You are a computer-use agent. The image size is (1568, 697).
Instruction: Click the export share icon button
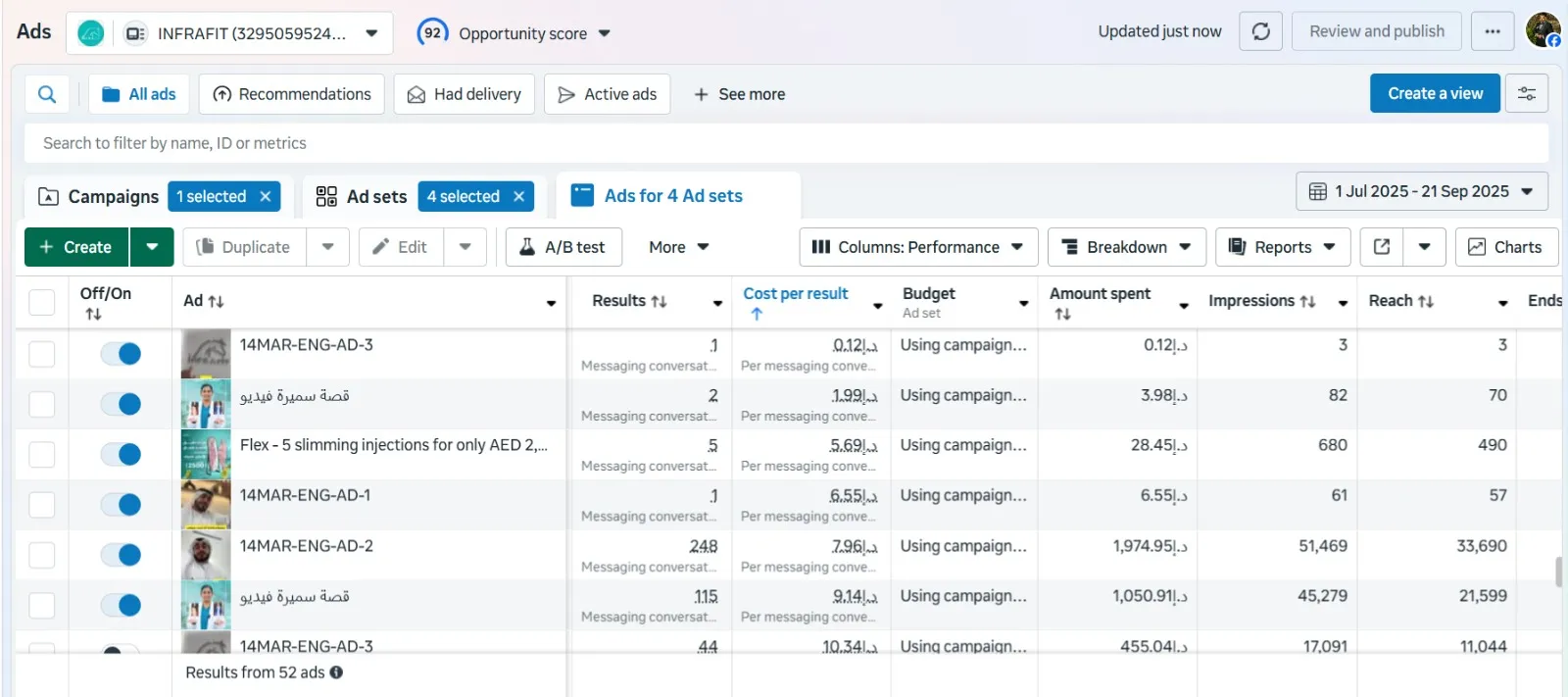1381,247
